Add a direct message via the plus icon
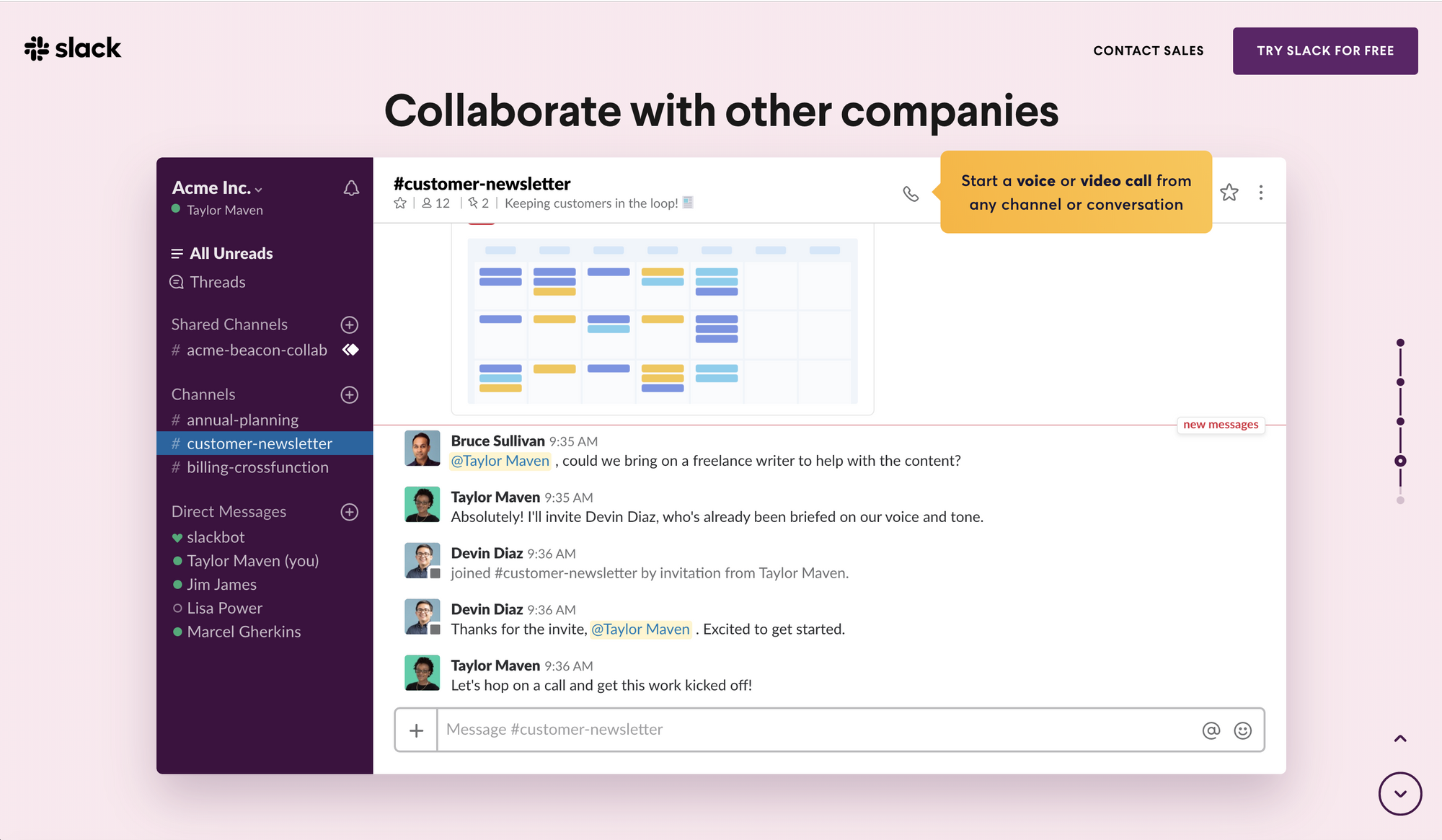 pos(350,512)
